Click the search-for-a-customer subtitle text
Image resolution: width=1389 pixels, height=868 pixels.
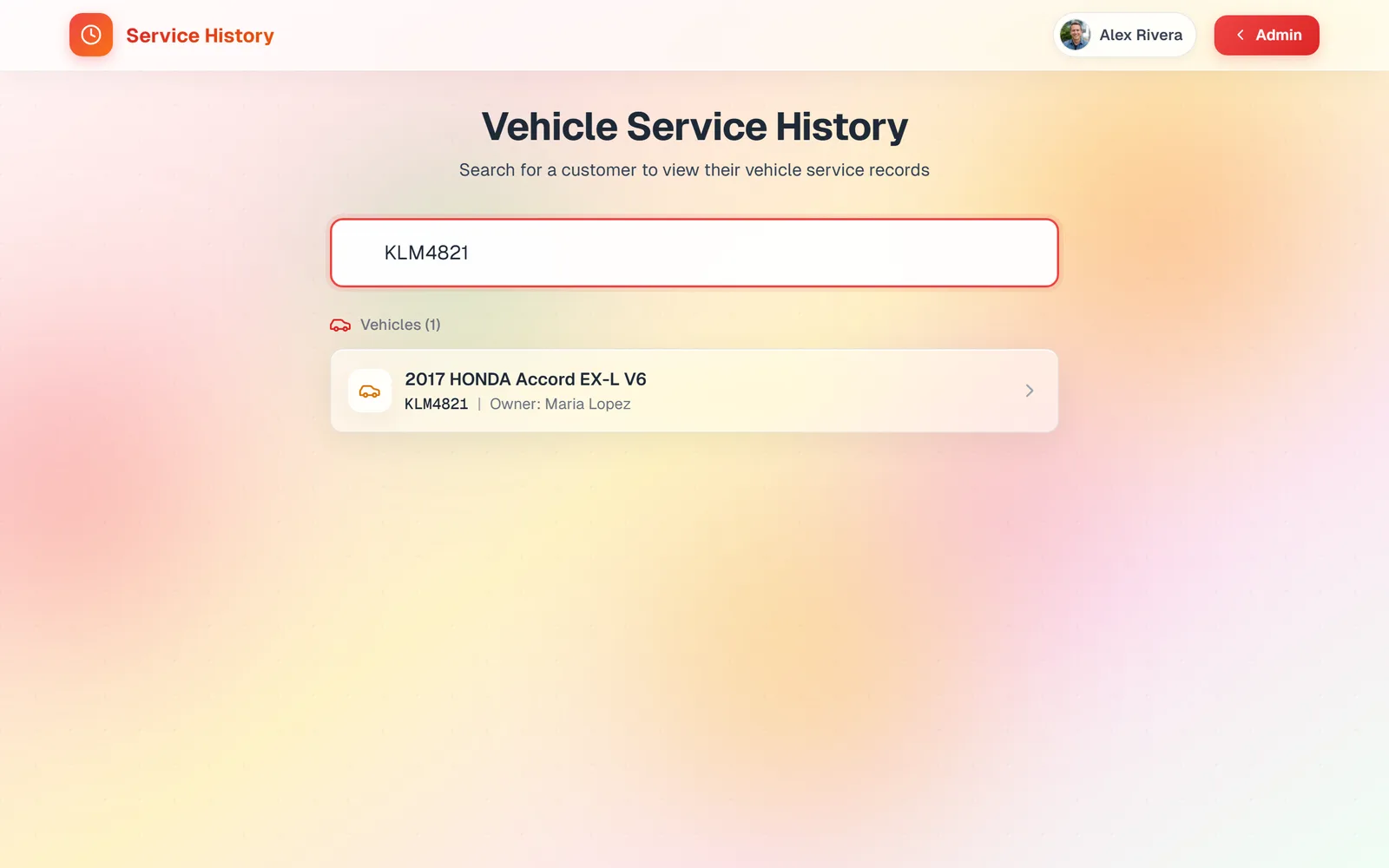pyautogui.click(x=694, y=170)
